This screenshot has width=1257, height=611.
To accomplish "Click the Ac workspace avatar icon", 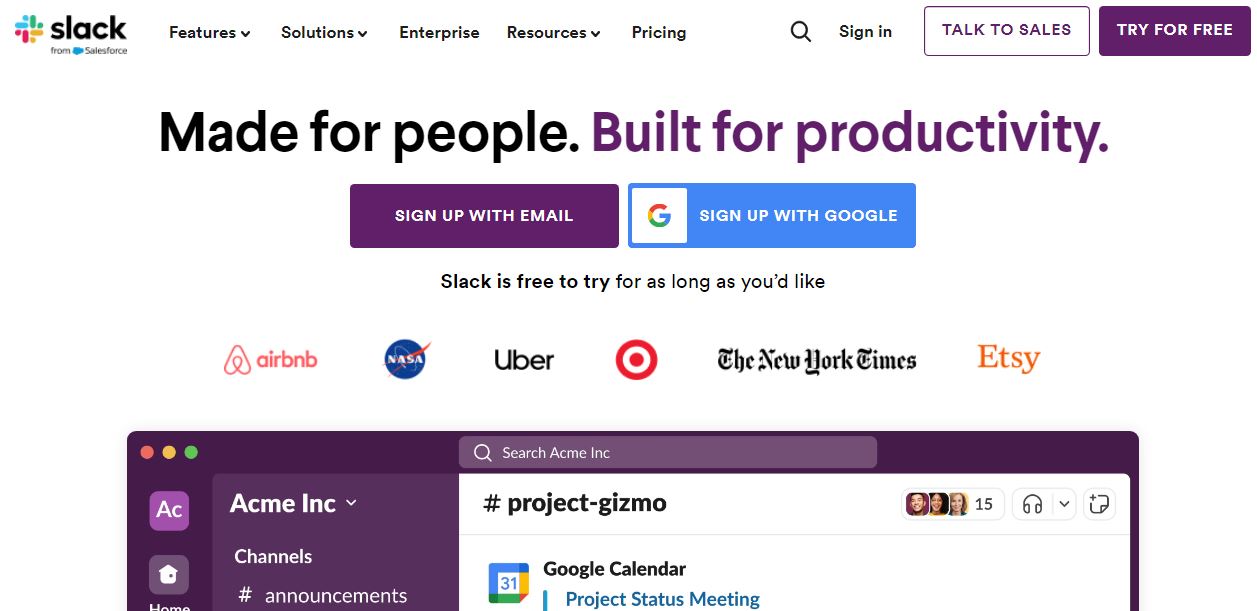I will click(169, 510).
